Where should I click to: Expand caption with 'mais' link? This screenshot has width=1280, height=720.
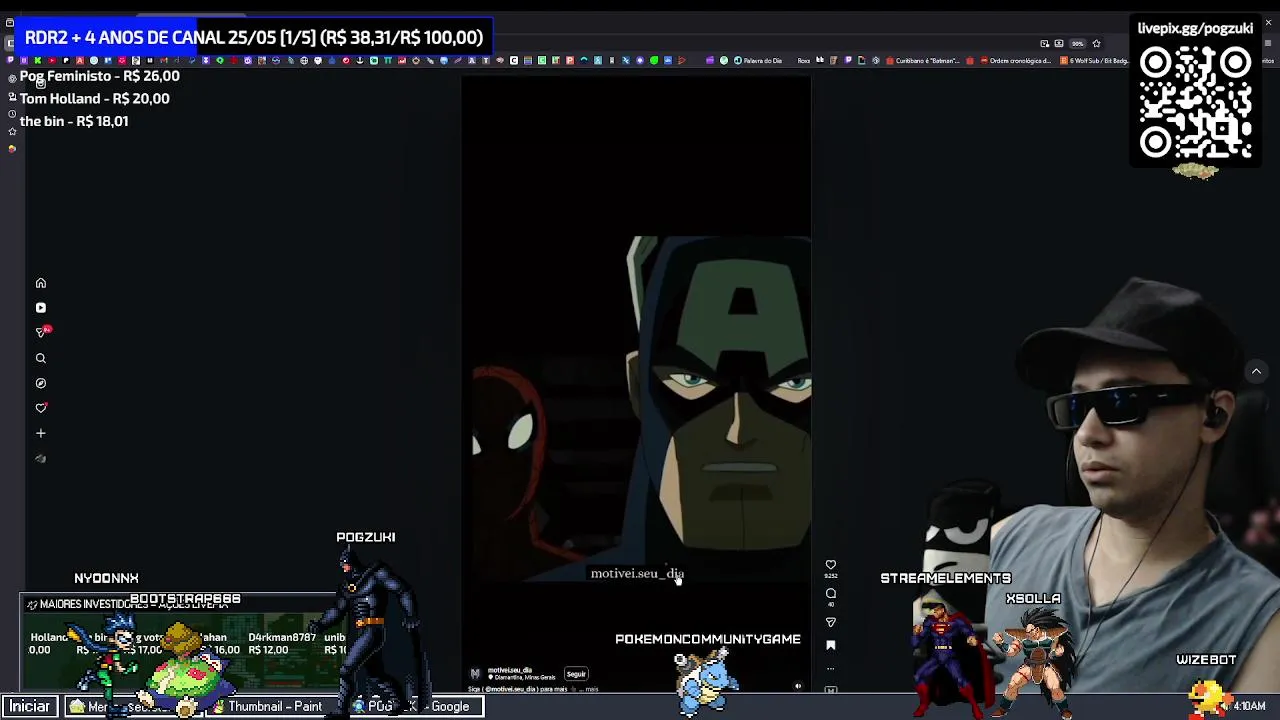[591, 689]
